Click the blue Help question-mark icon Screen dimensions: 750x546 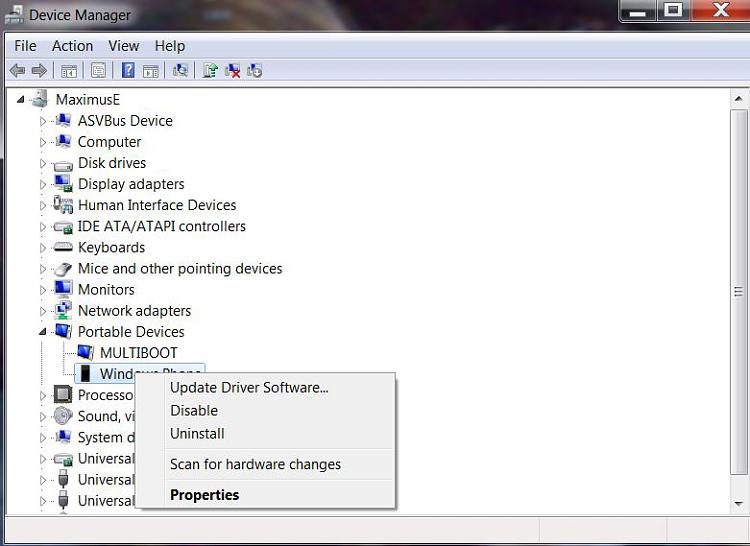coord(128,71)
